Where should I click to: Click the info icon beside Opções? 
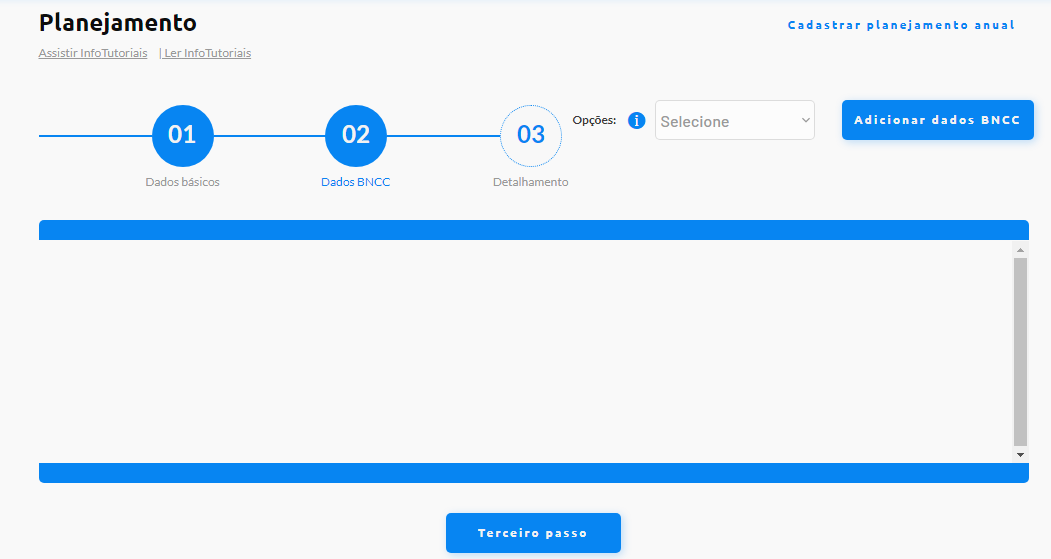tap(636, 121)
